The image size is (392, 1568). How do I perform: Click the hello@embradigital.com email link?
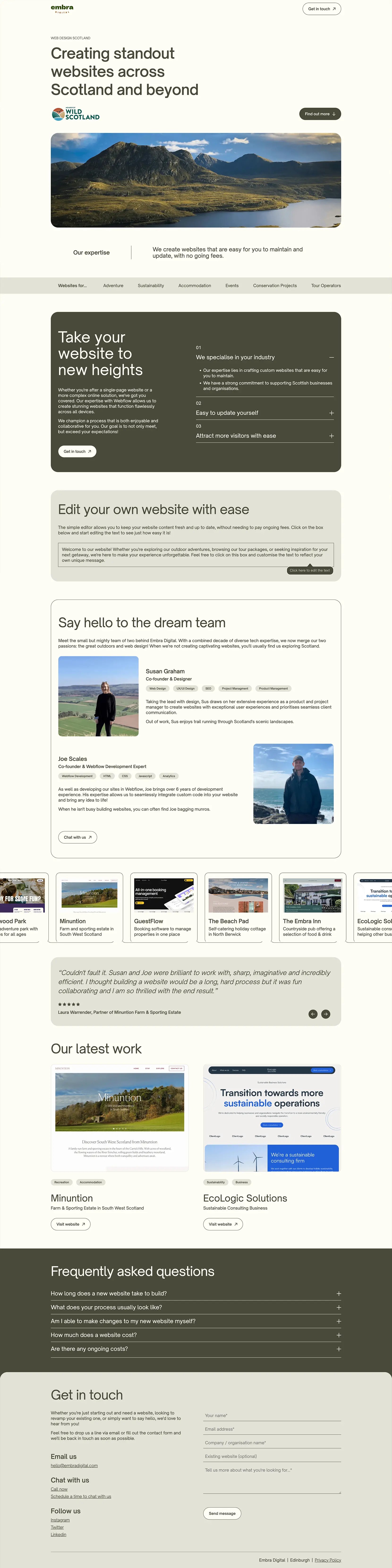(x=74, y=1466)
